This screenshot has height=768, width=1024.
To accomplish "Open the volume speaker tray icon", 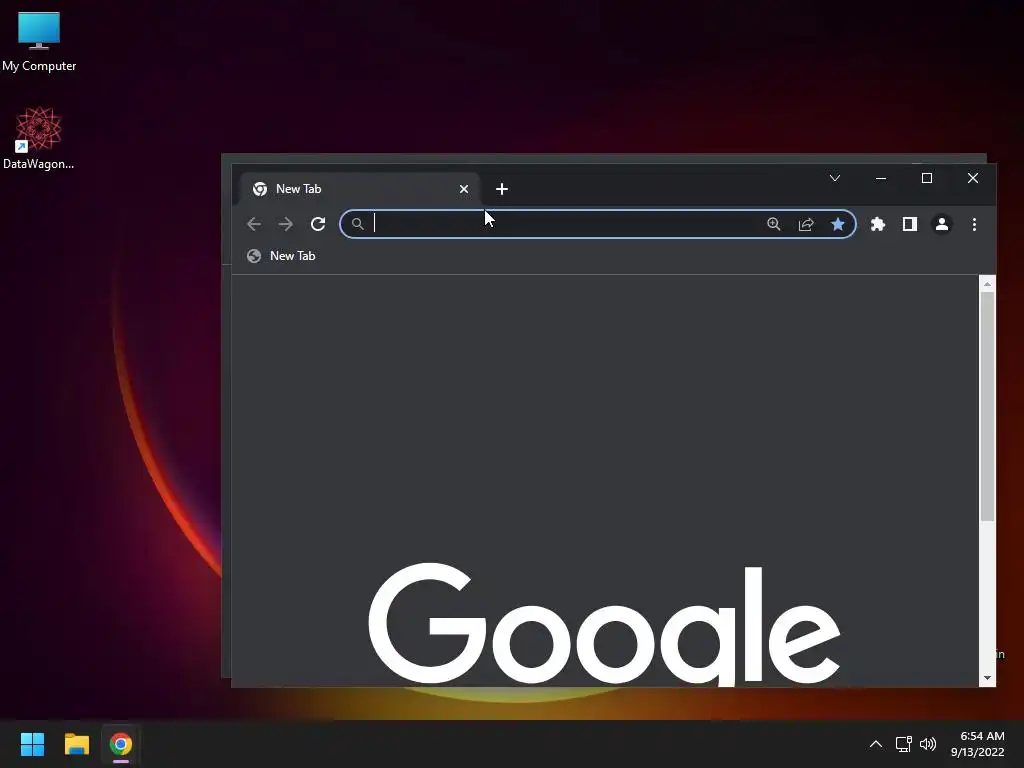I will click(x=927, y=744).
